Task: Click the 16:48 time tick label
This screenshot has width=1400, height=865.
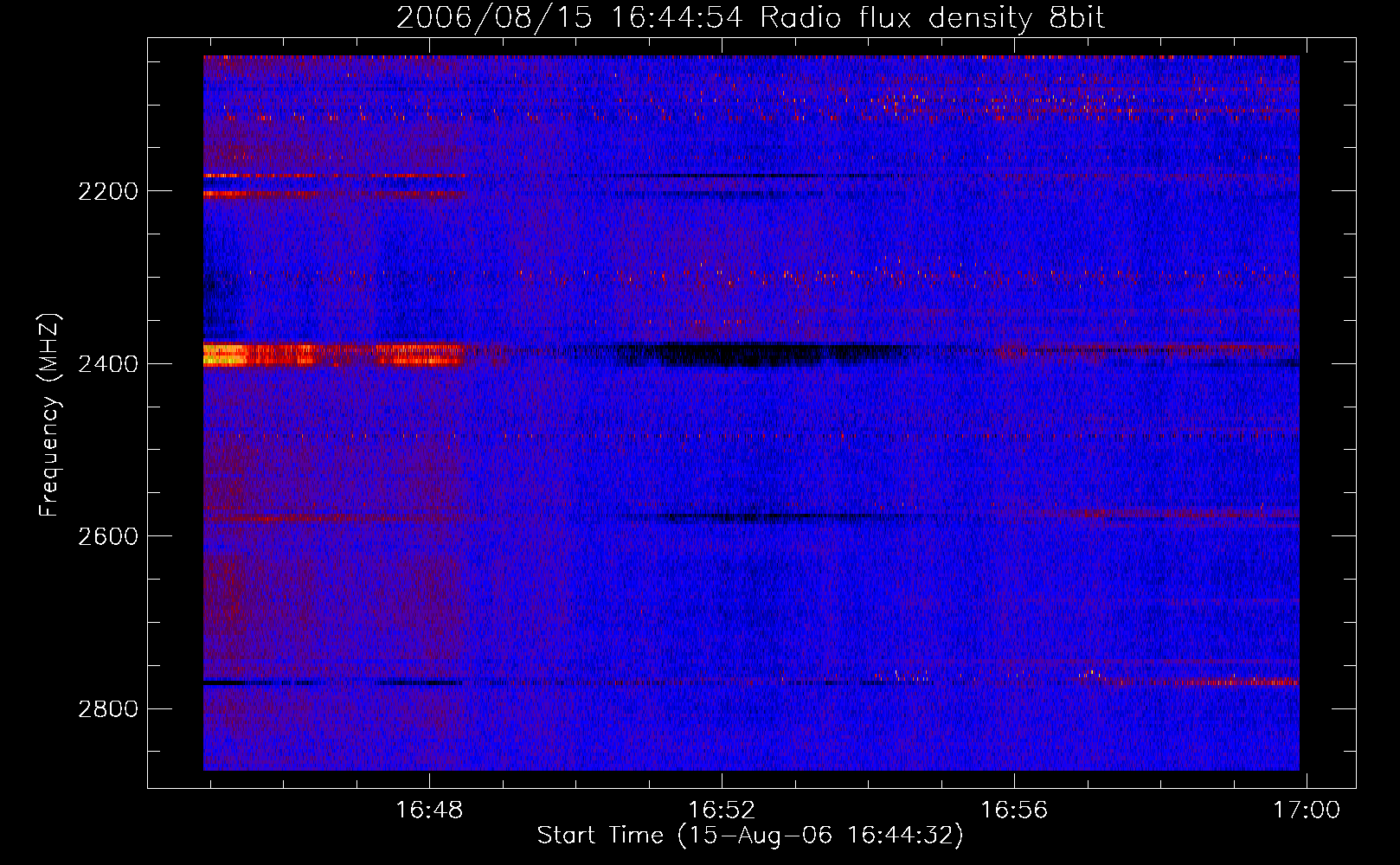Action: [429, 811]
